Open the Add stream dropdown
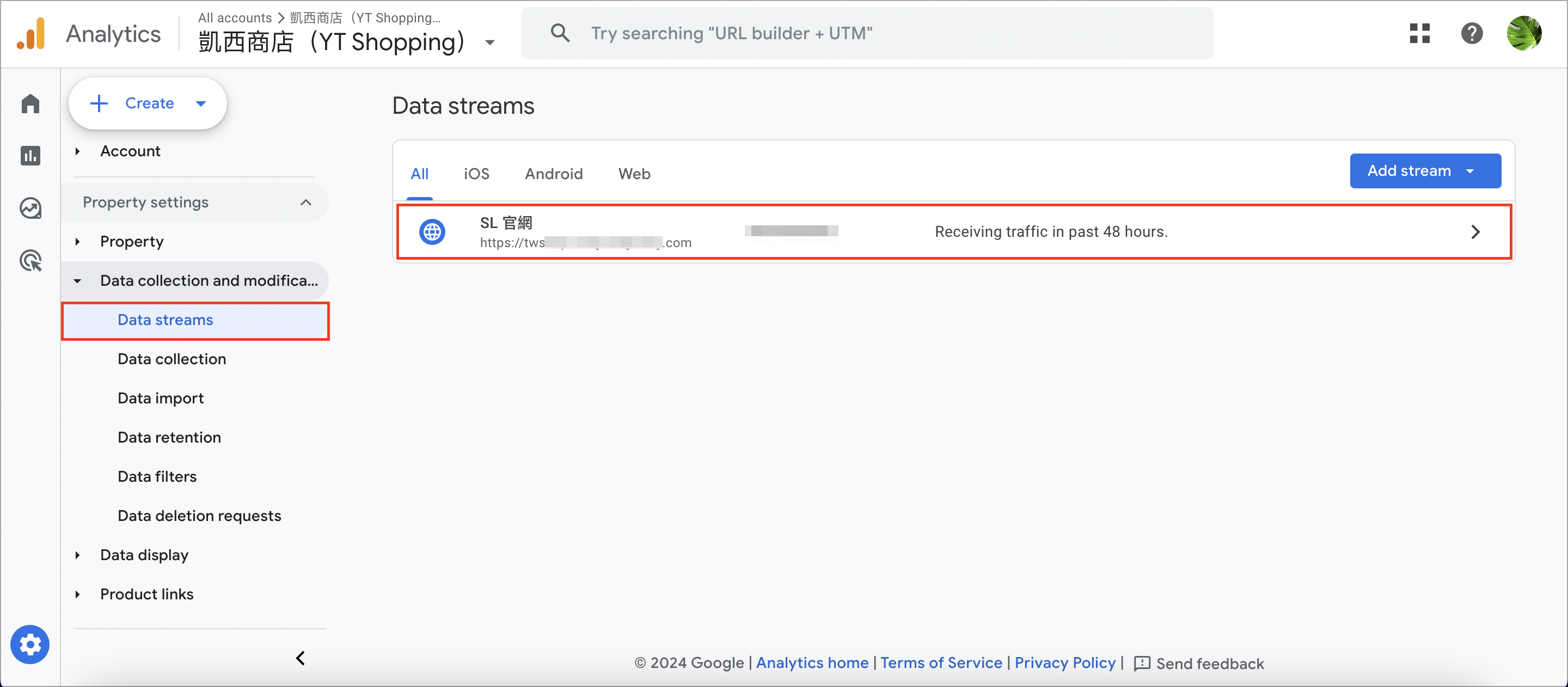The image size is (1568, 687). 1425,171
